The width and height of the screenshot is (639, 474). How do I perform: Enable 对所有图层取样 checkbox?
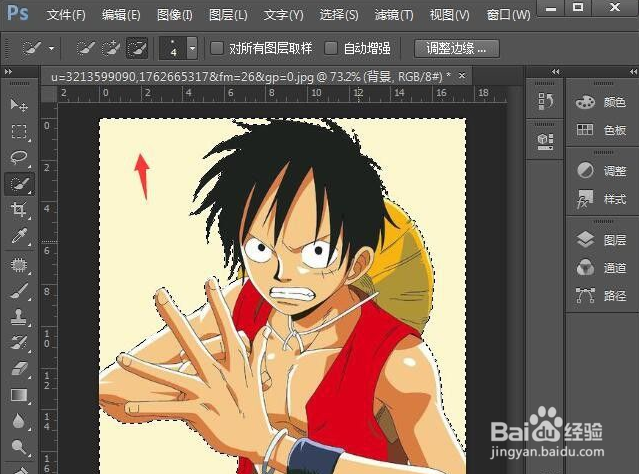(217, 48)
